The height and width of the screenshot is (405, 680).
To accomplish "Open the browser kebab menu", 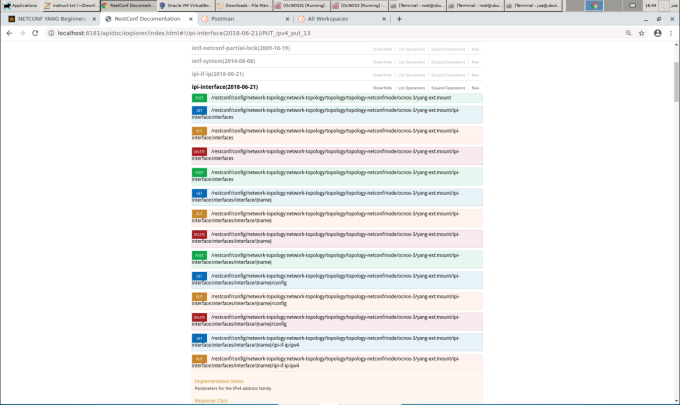I will 671,33.
